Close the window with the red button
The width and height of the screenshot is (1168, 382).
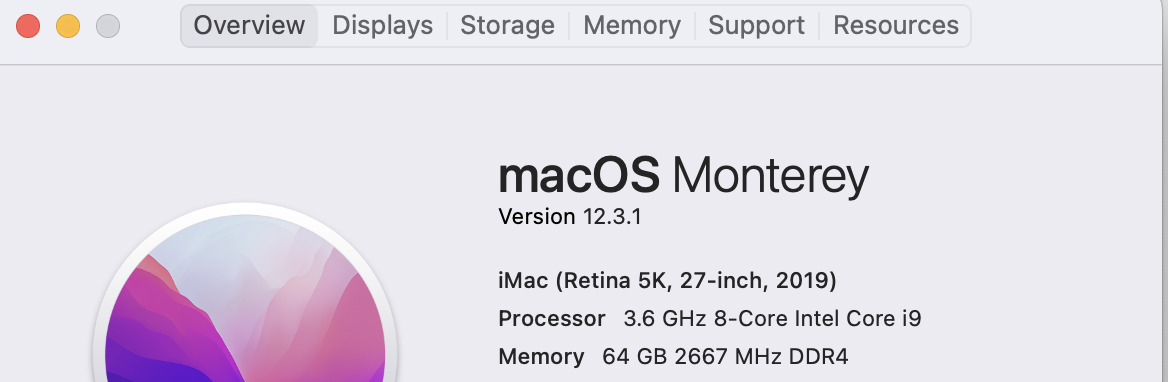(28, 26)
